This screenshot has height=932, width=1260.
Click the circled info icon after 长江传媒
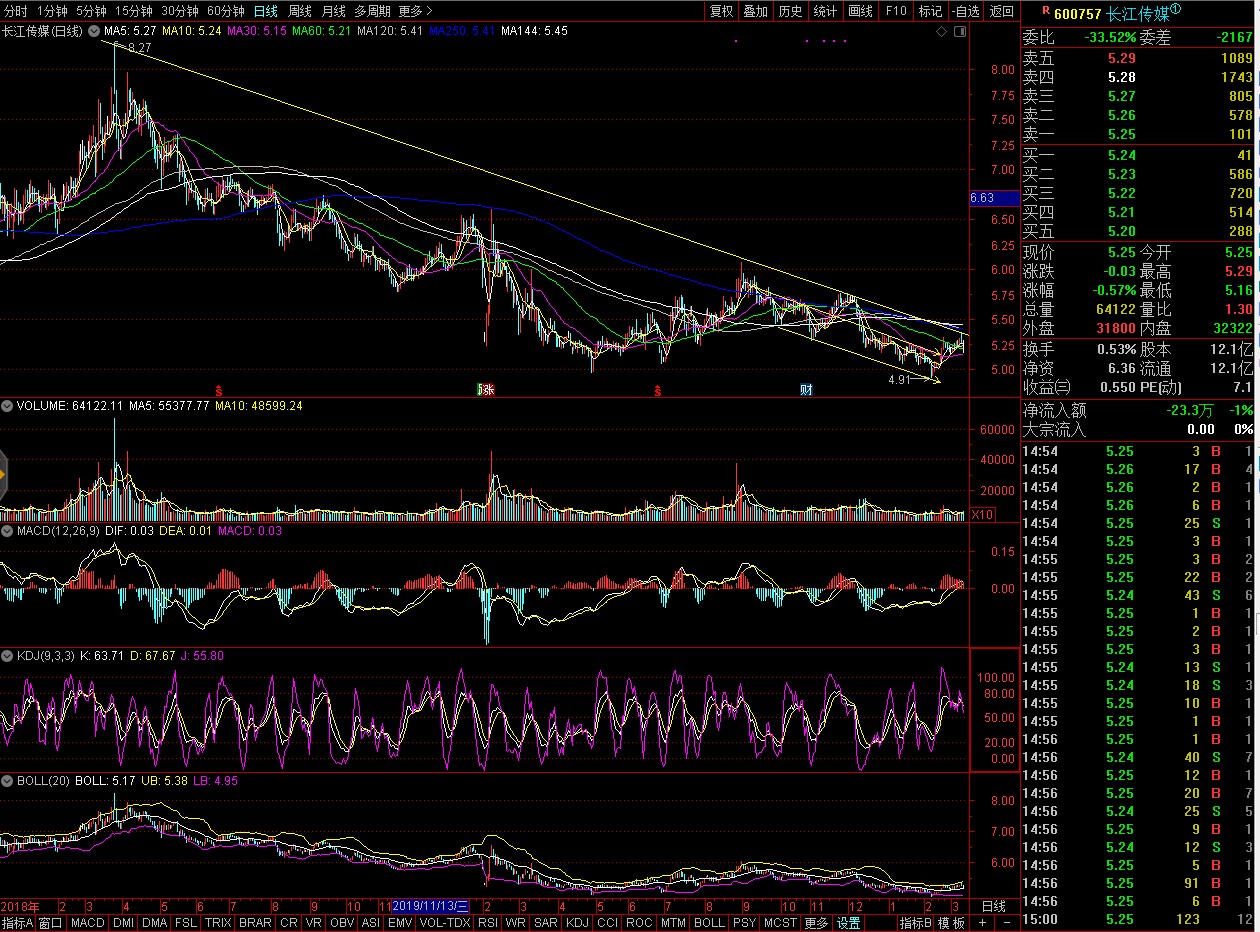[x=1175, y=9]
